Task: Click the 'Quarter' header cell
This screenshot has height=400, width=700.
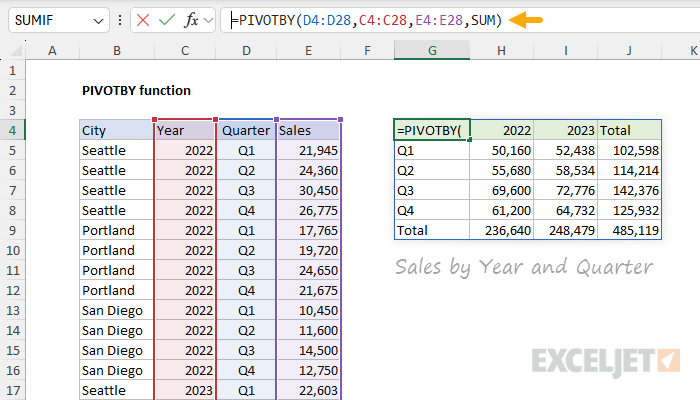Action: coord(246,130)
